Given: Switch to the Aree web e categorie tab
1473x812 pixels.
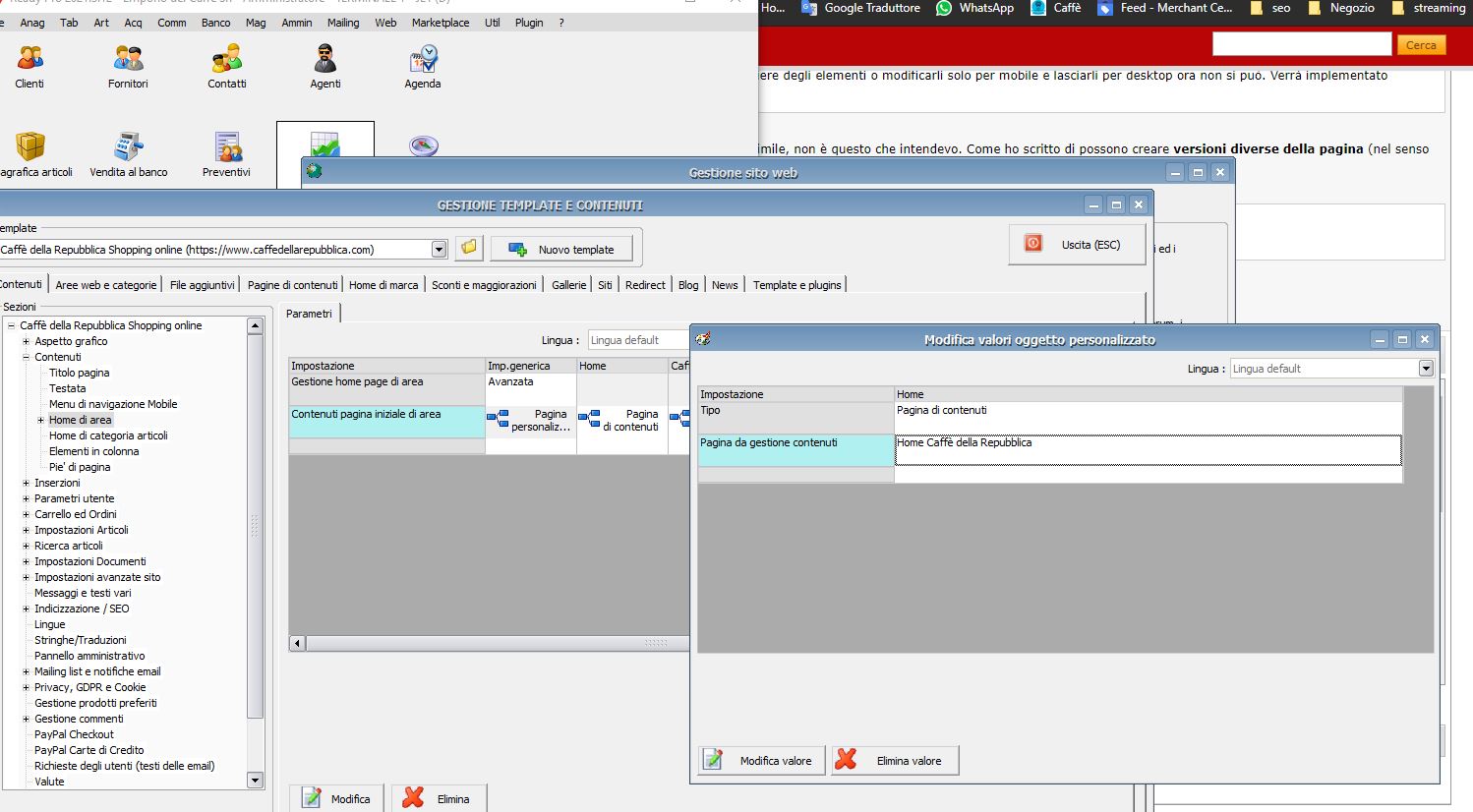Looking at the screenshot, I should tap(106, 285).
